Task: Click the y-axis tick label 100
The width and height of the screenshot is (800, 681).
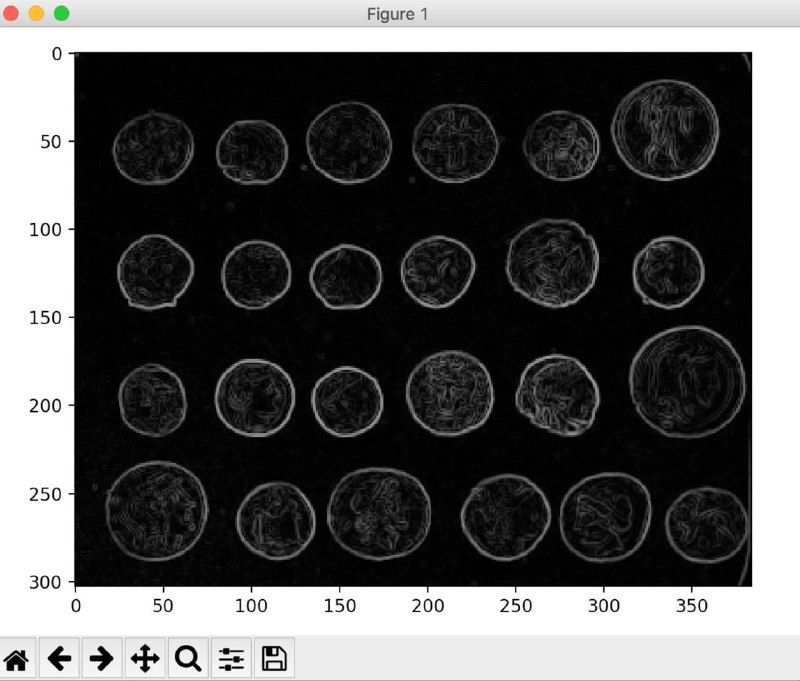Action: 45,230
